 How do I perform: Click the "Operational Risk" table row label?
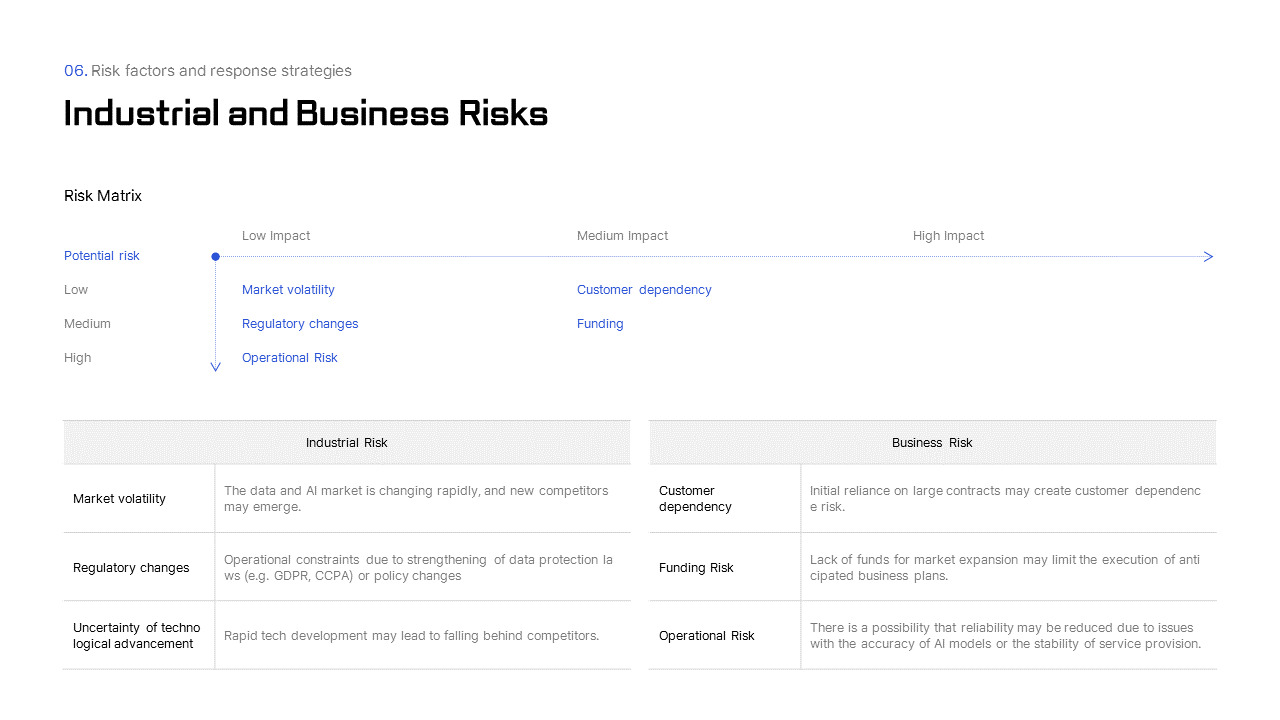[707, 636]
